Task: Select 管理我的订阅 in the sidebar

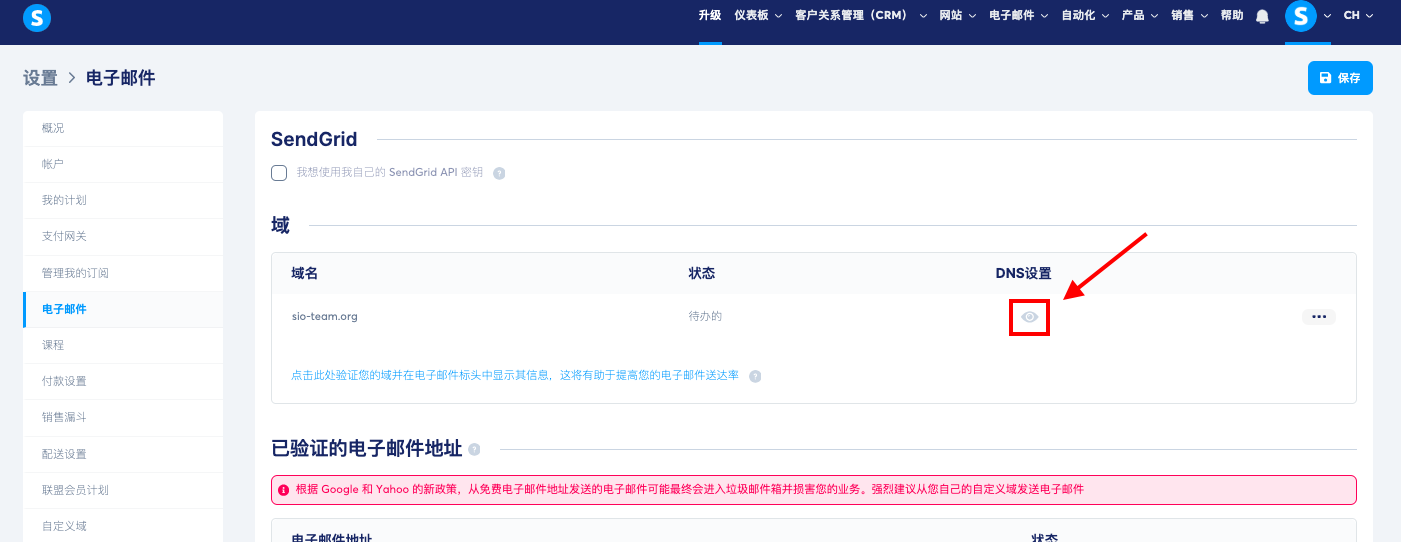Action: pos(123,273)
